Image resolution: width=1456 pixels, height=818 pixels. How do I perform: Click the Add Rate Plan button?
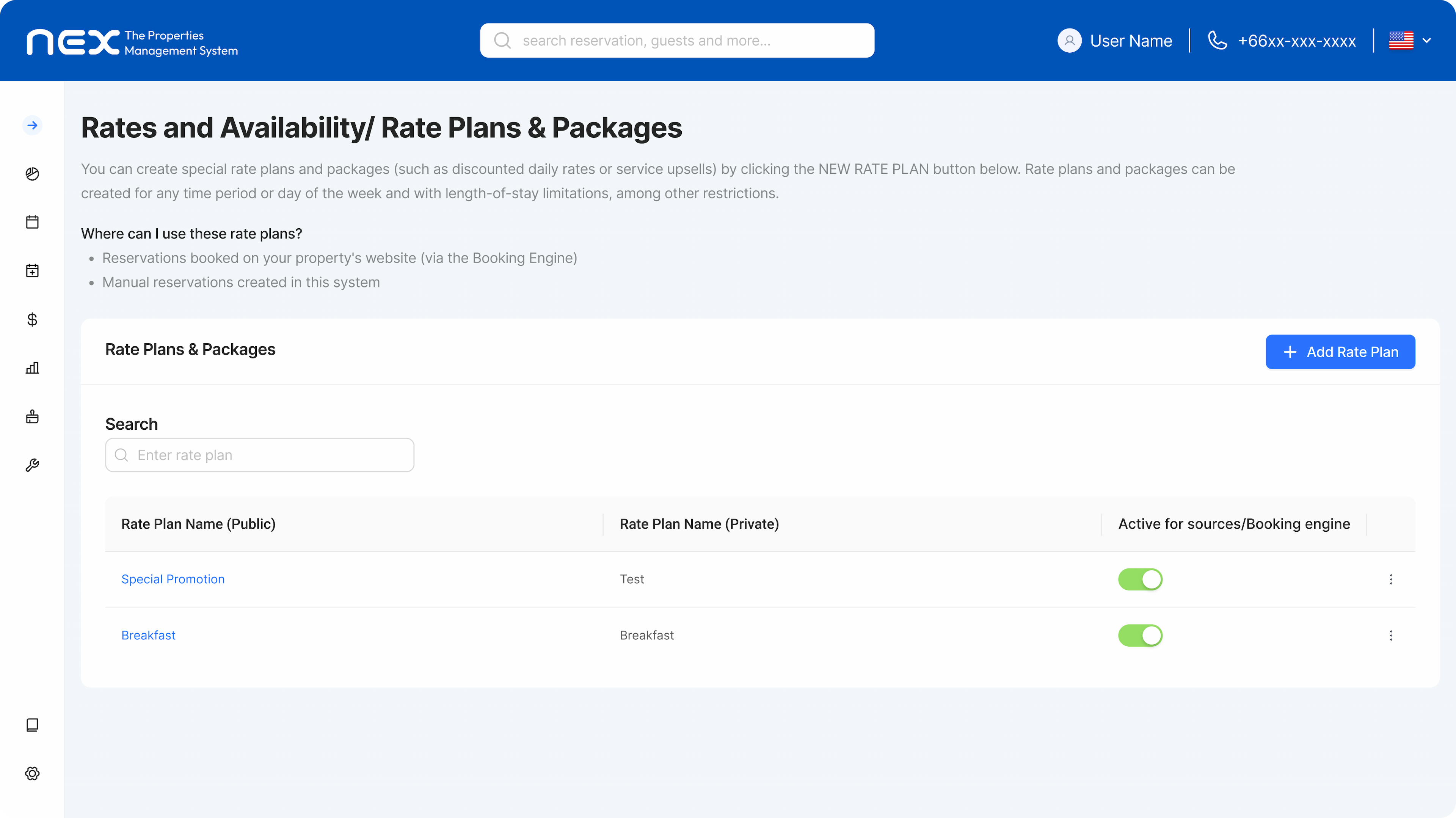click(x=1340, y=352)
